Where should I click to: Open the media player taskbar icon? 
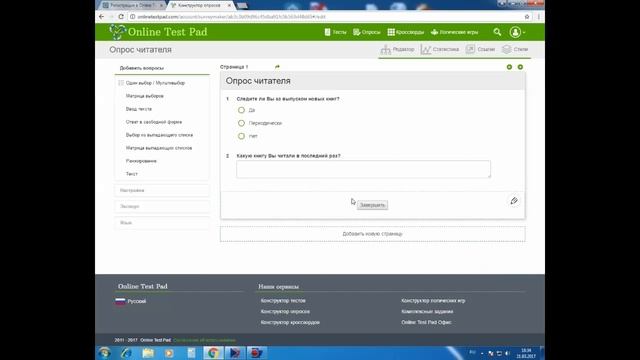pyautogui.click(x=169, y=353)
